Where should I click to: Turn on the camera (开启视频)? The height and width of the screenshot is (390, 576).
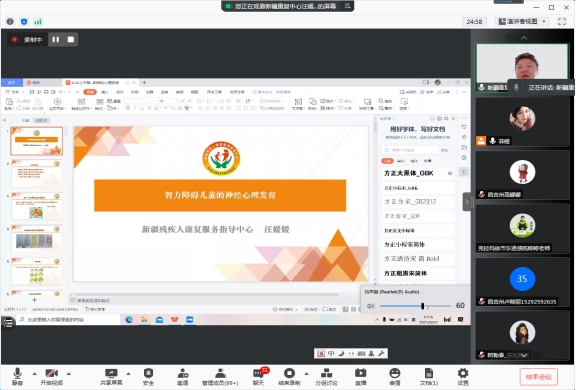[51, 376]
